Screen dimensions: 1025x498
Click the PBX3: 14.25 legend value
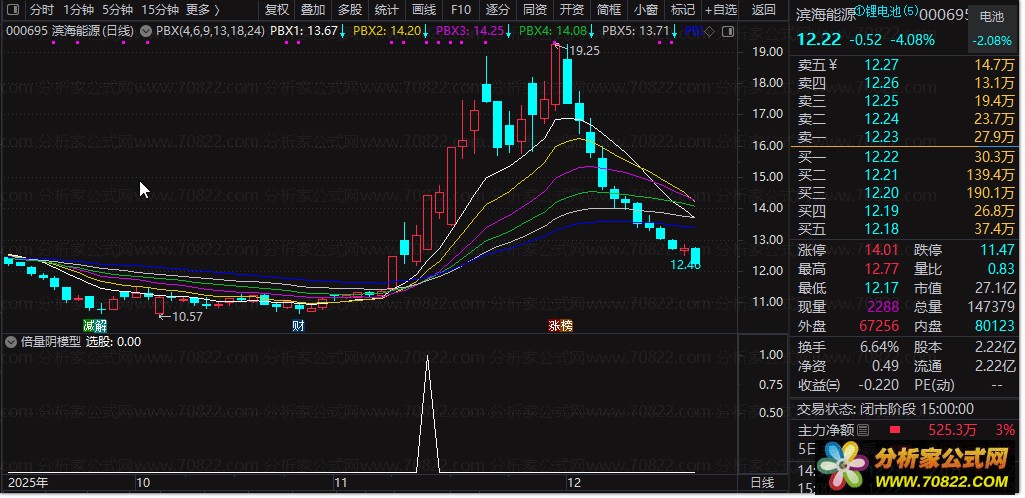(x=469, y=31)
